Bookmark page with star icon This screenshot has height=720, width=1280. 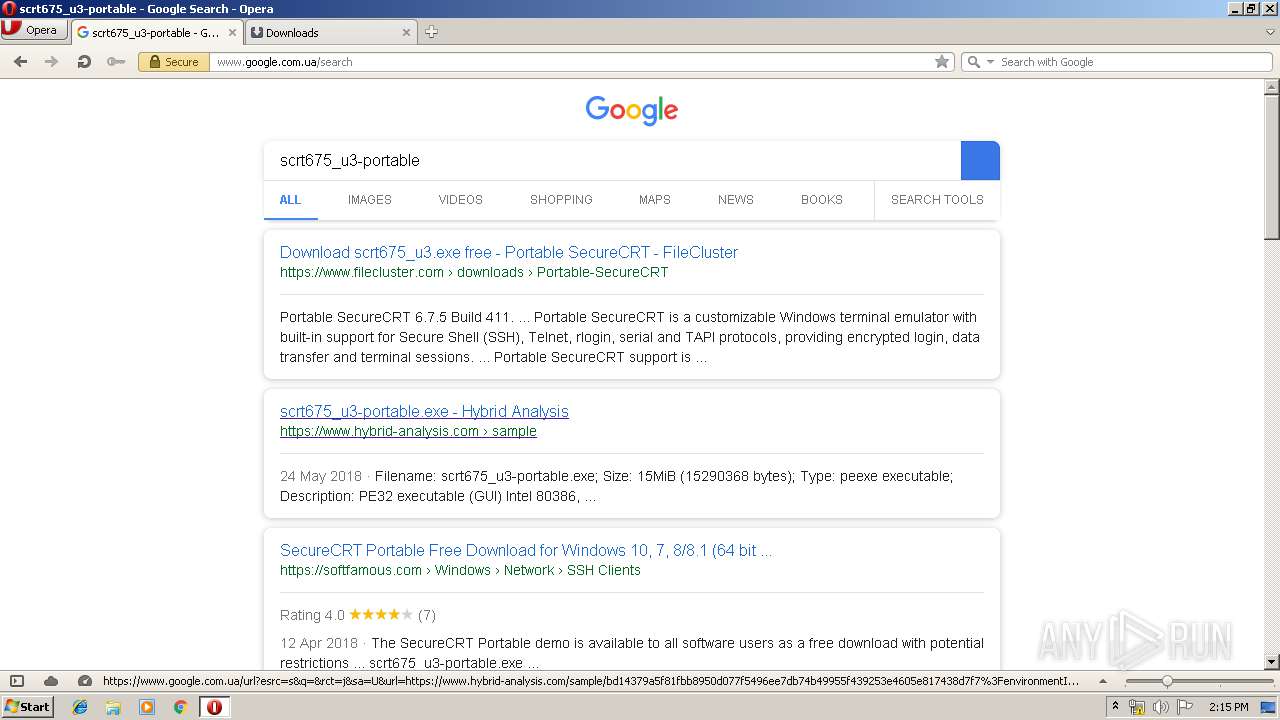point(941,62)
